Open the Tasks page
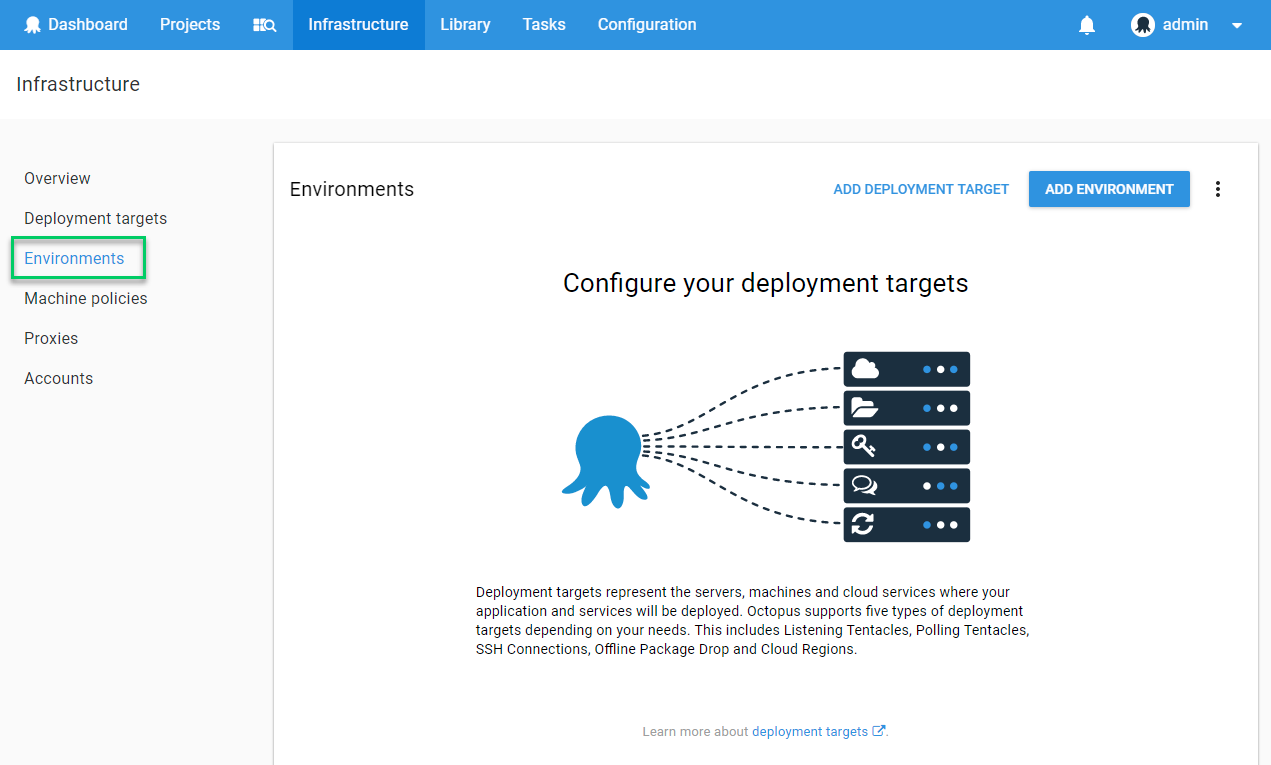 coord(544,25)
